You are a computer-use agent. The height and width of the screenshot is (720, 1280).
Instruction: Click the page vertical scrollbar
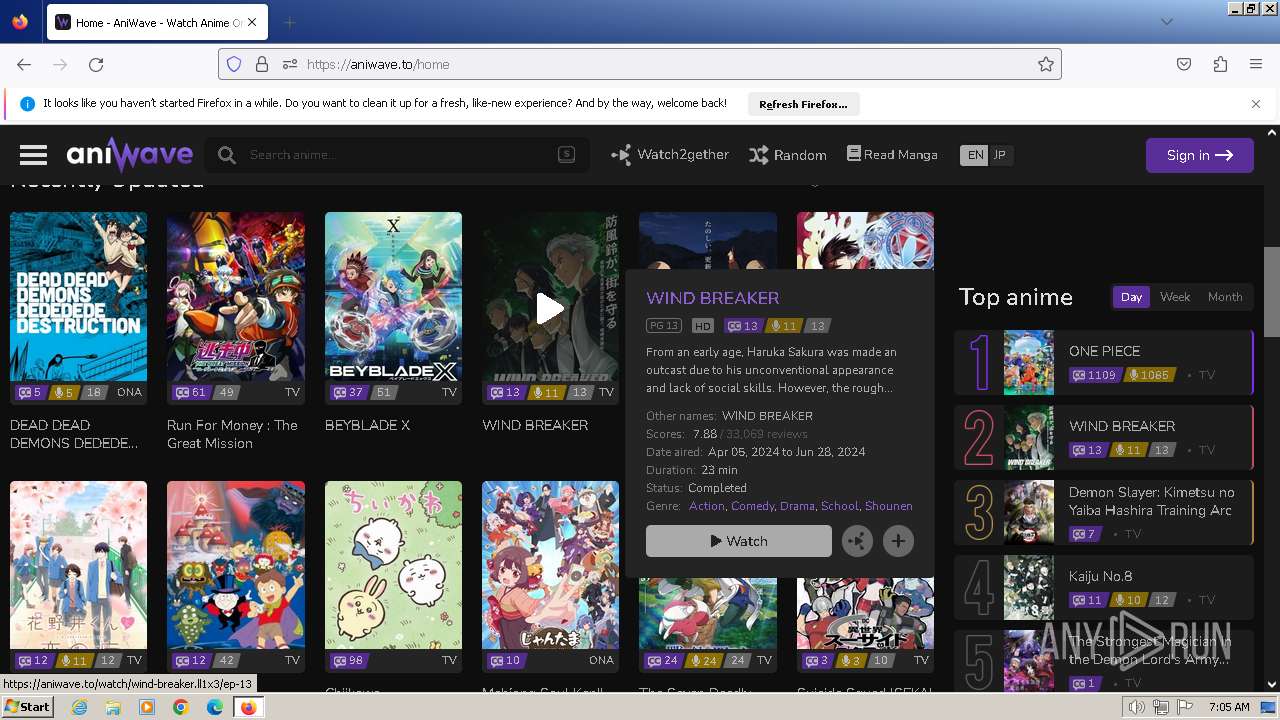point(1272,292)
